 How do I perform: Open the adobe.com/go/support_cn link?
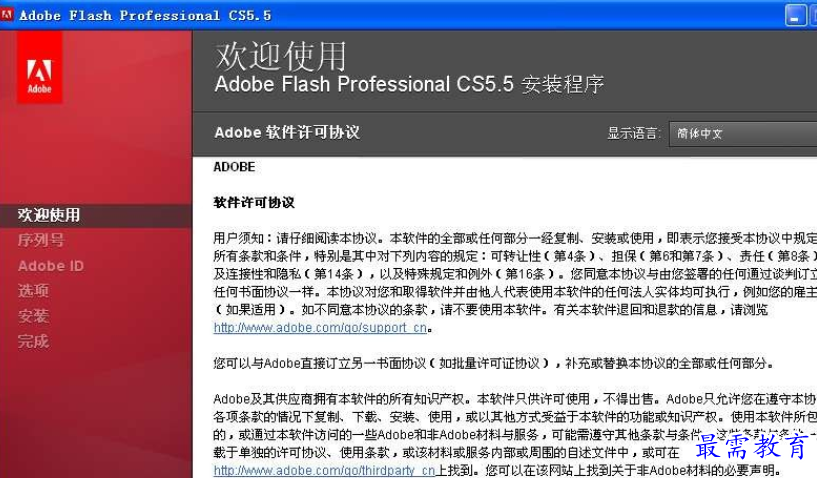(x=320, y=328)
